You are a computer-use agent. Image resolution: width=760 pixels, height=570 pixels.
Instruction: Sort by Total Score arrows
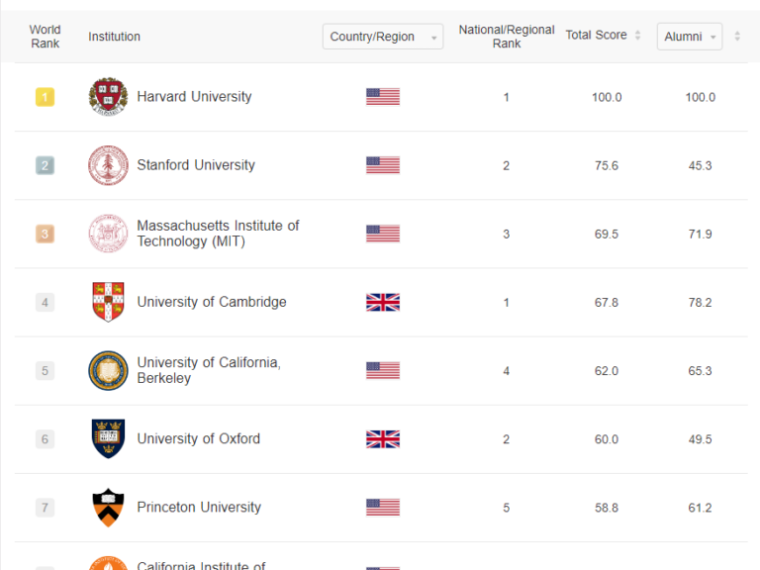[638, 35]
